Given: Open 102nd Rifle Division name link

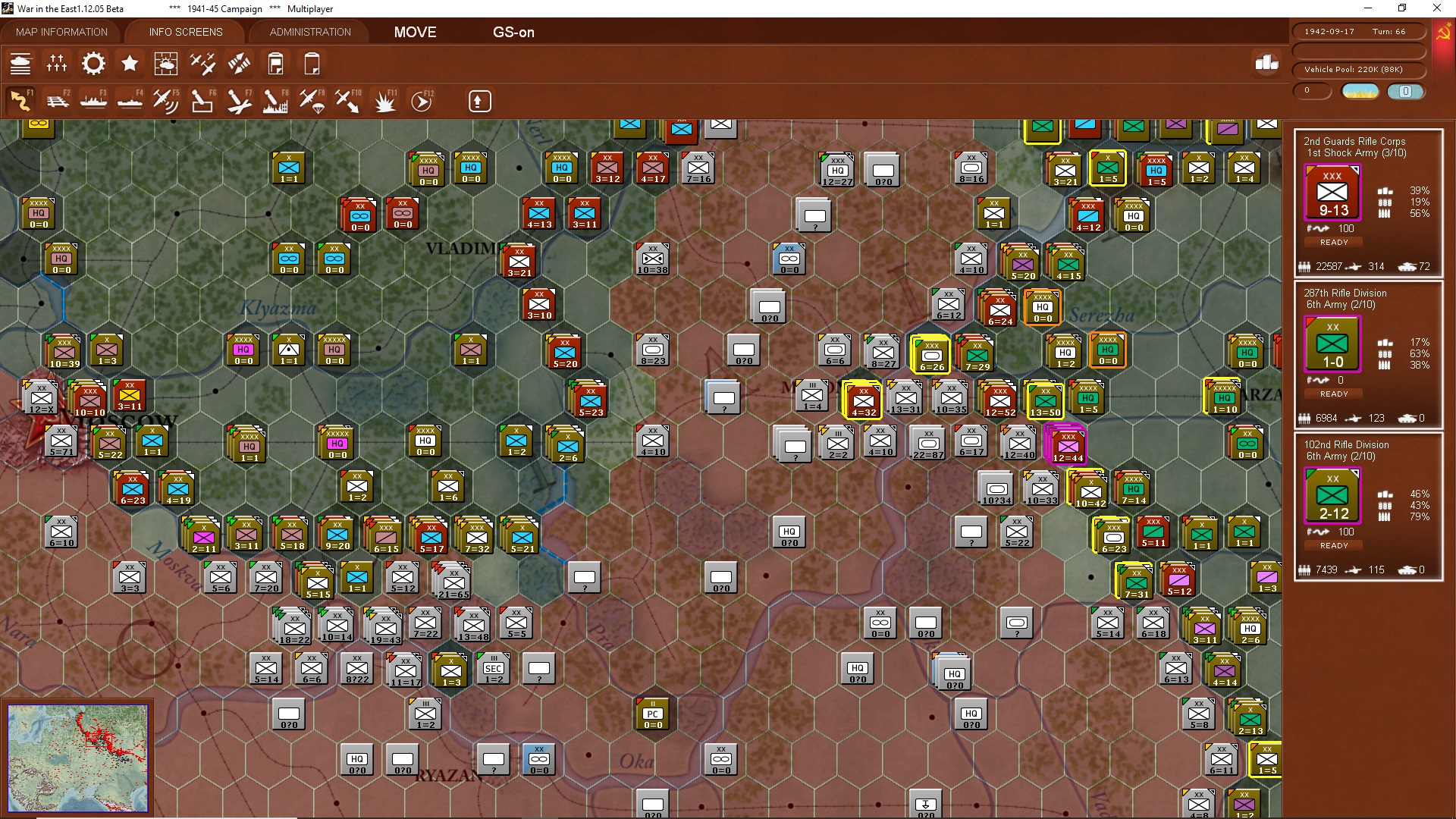Looking at the screenshot, I should (1346, 444).
